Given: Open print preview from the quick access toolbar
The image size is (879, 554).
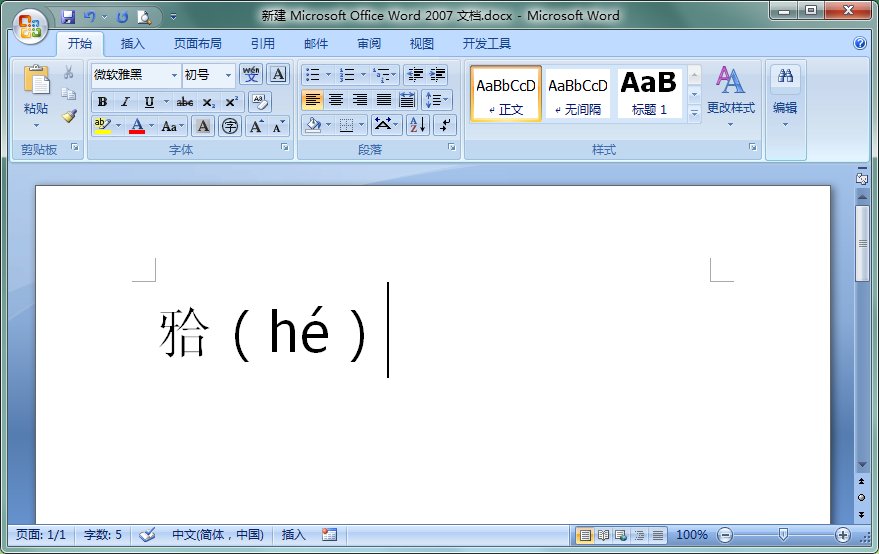Looking at the screenshot, I should 144,17.
